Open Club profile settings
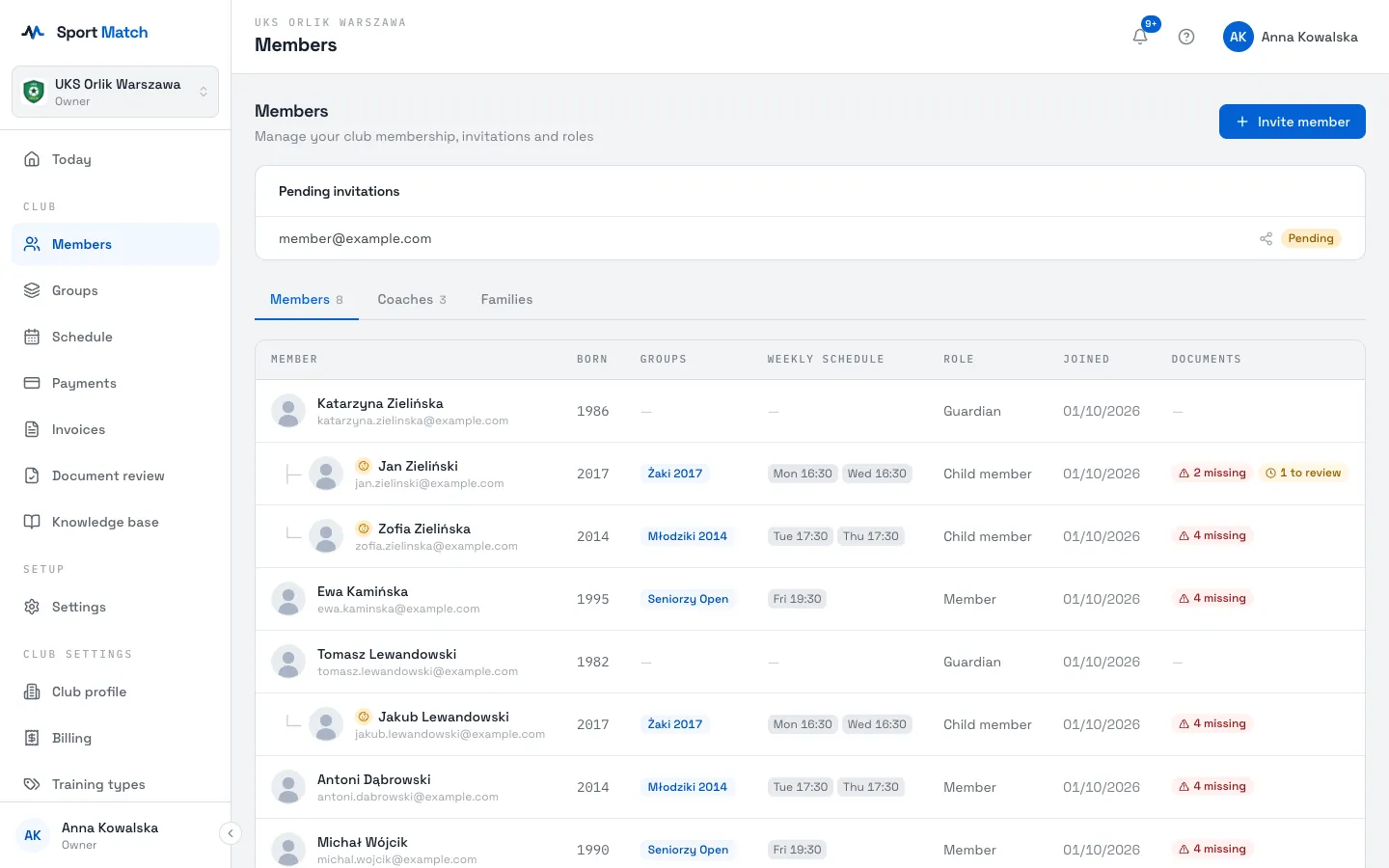 [x=116, y=692]
